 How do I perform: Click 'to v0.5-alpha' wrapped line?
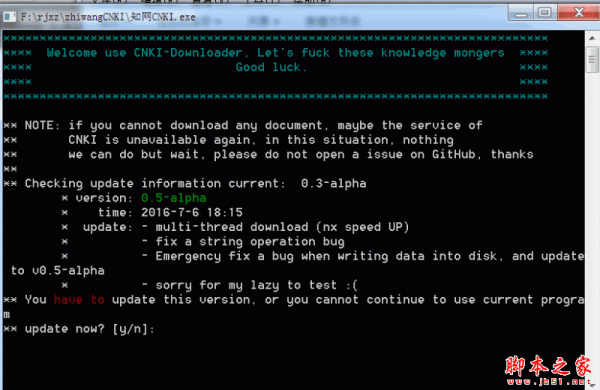pyautogui.click(x=57, y=271)
